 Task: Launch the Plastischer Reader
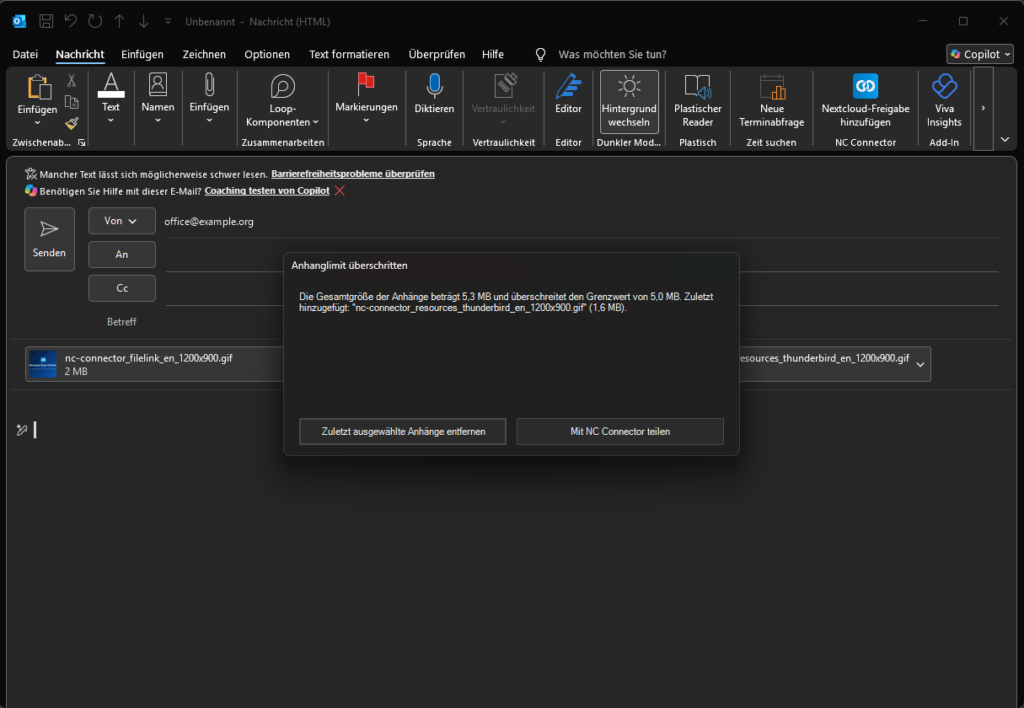click(x=697, y=101)
